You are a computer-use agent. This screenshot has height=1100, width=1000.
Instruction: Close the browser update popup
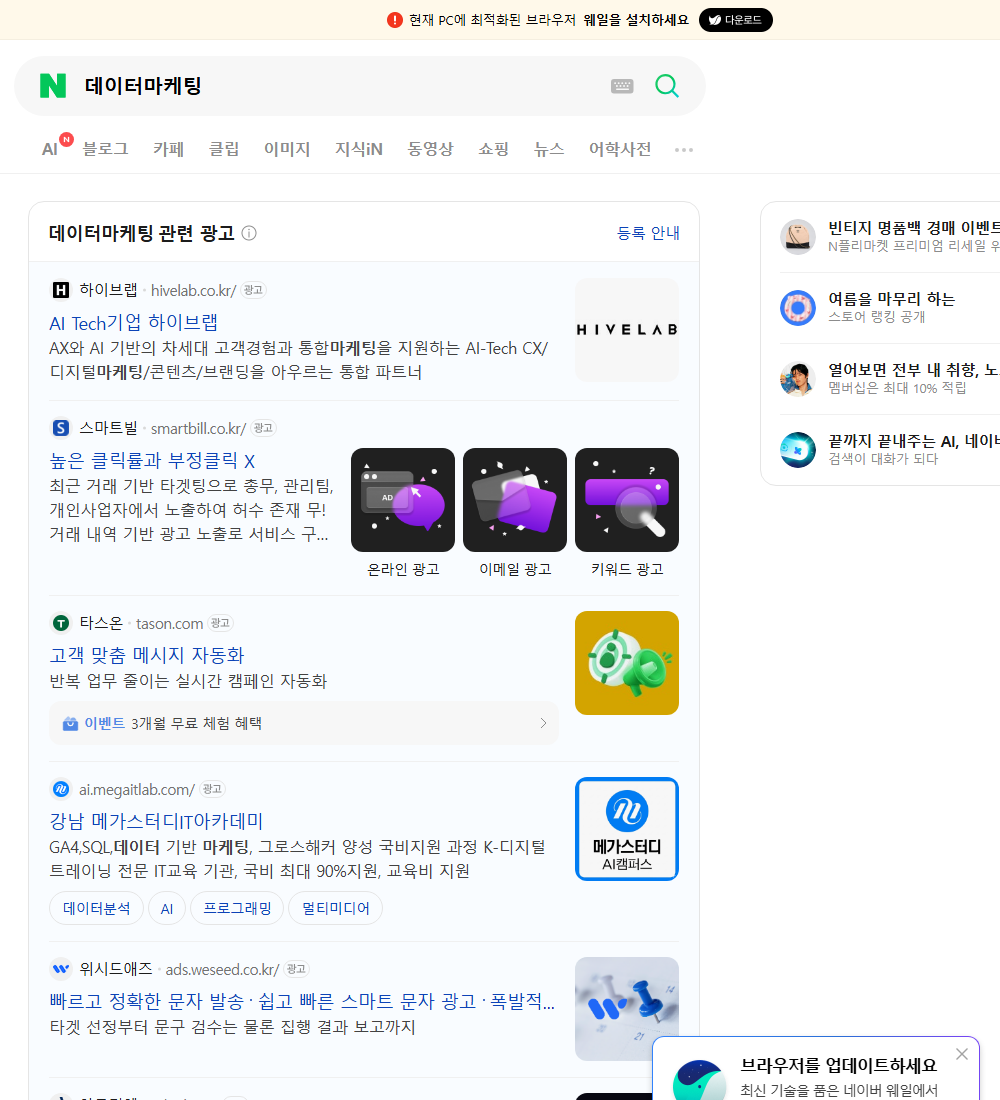(961, 1054)
